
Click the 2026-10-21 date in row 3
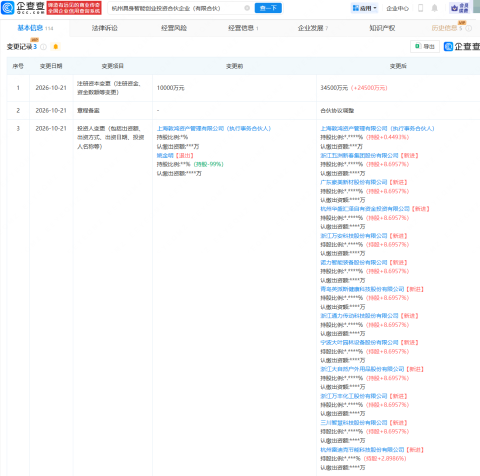(51, 128)
